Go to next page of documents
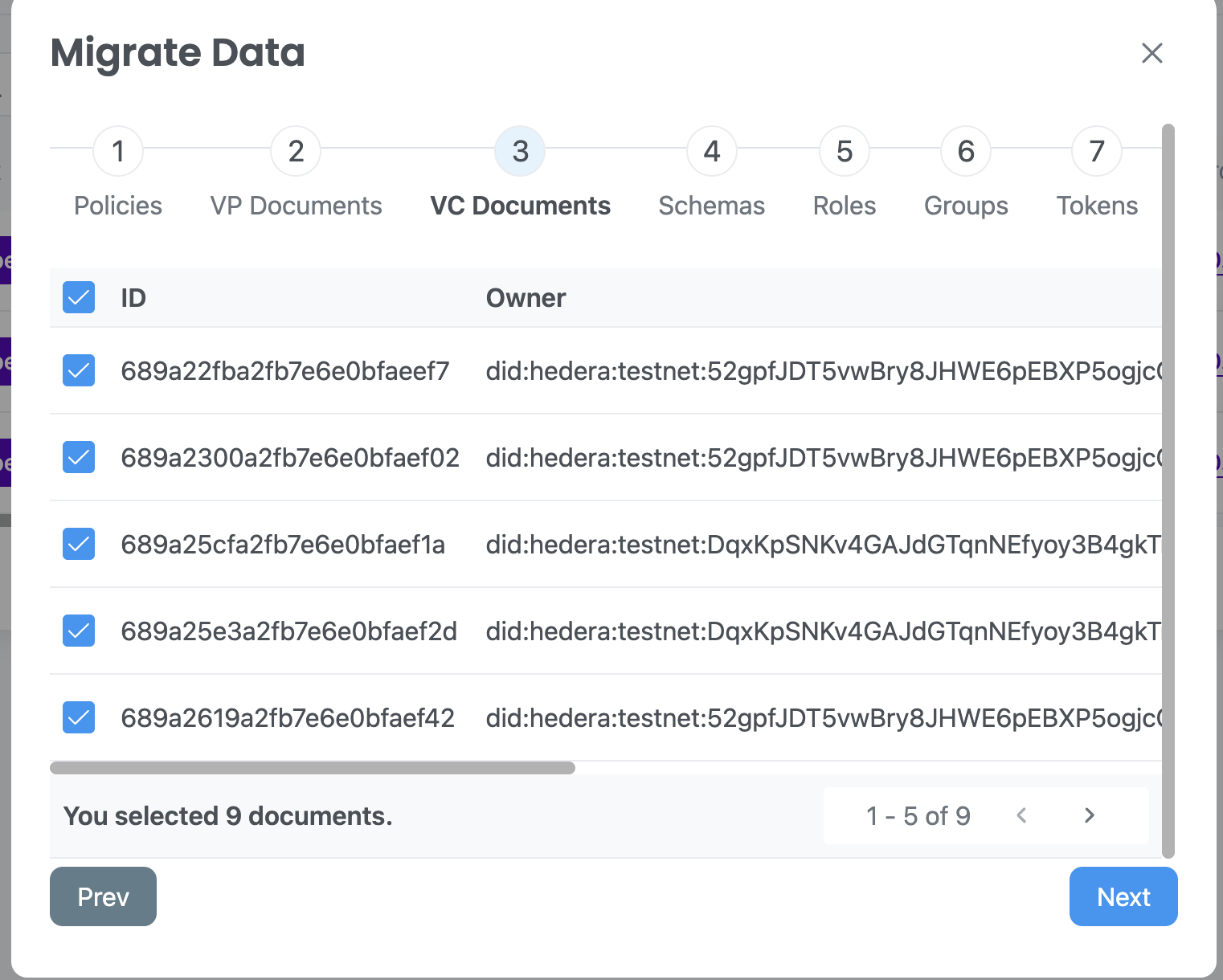The height and width of the screenshot is (980, 1223). (1089, 816)
